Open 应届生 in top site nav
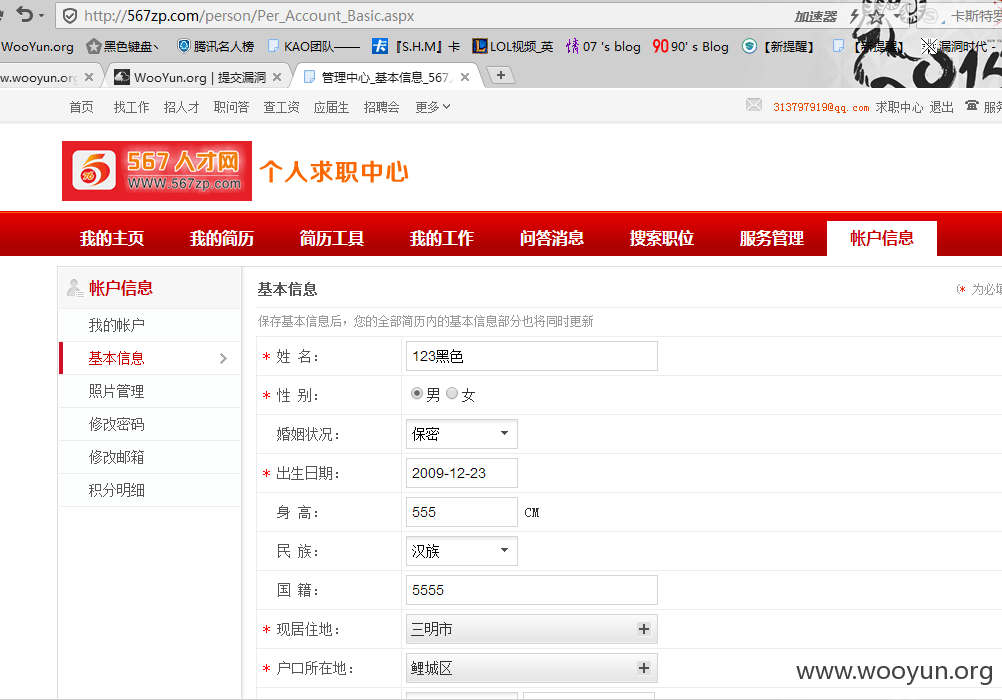Viewport: 1002px width, 700px height. (x=331, y=107)
